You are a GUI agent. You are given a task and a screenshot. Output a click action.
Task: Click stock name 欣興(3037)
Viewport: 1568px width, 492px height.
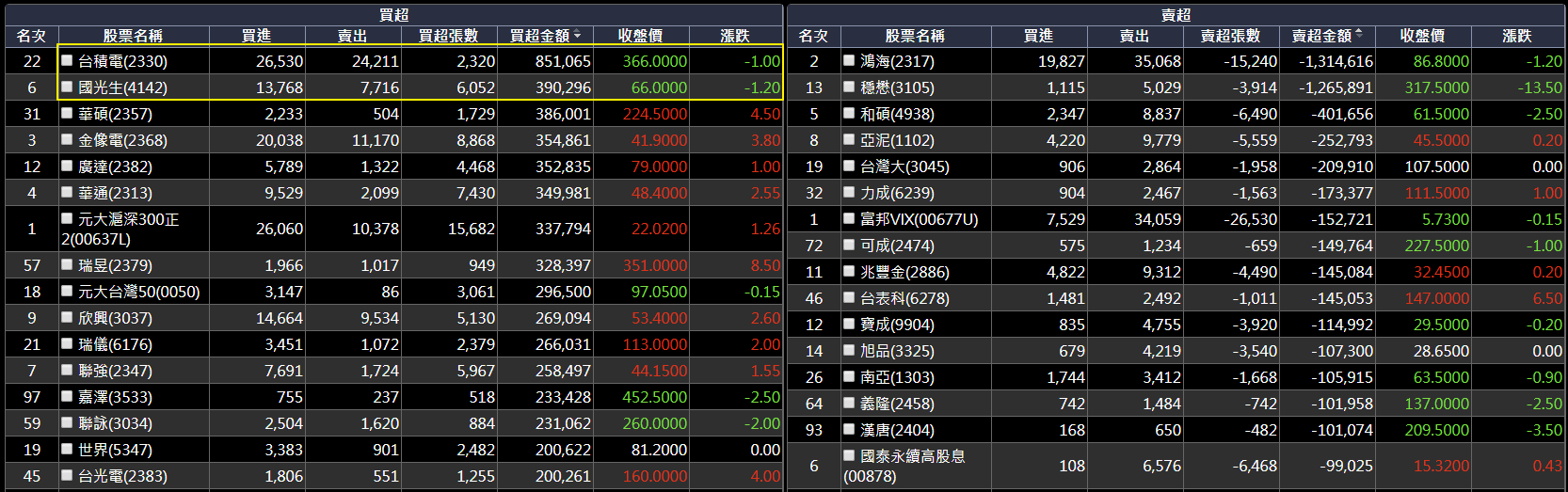point(115,318)
